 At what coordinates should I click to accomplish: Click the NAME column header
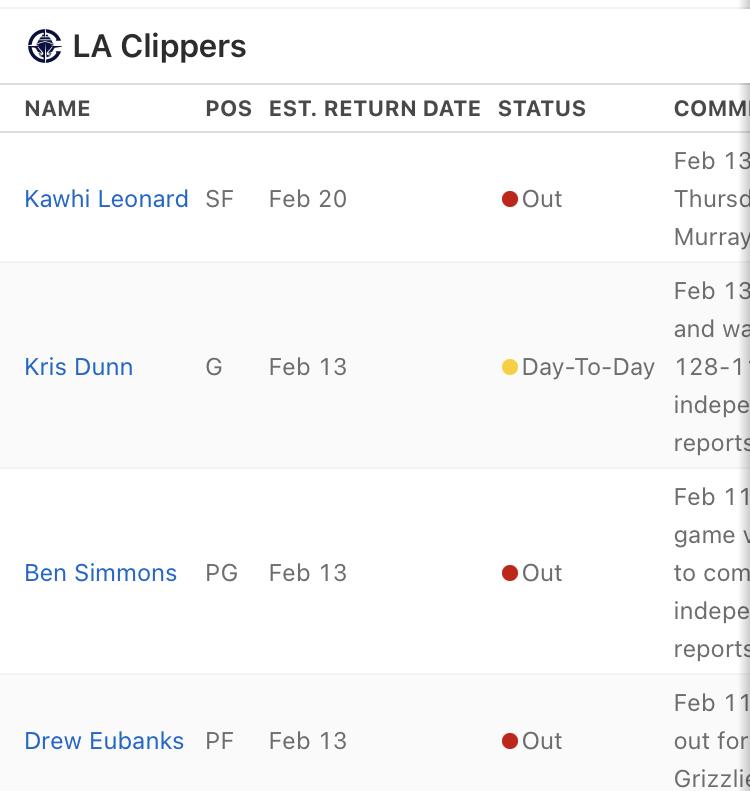[57, 108]
